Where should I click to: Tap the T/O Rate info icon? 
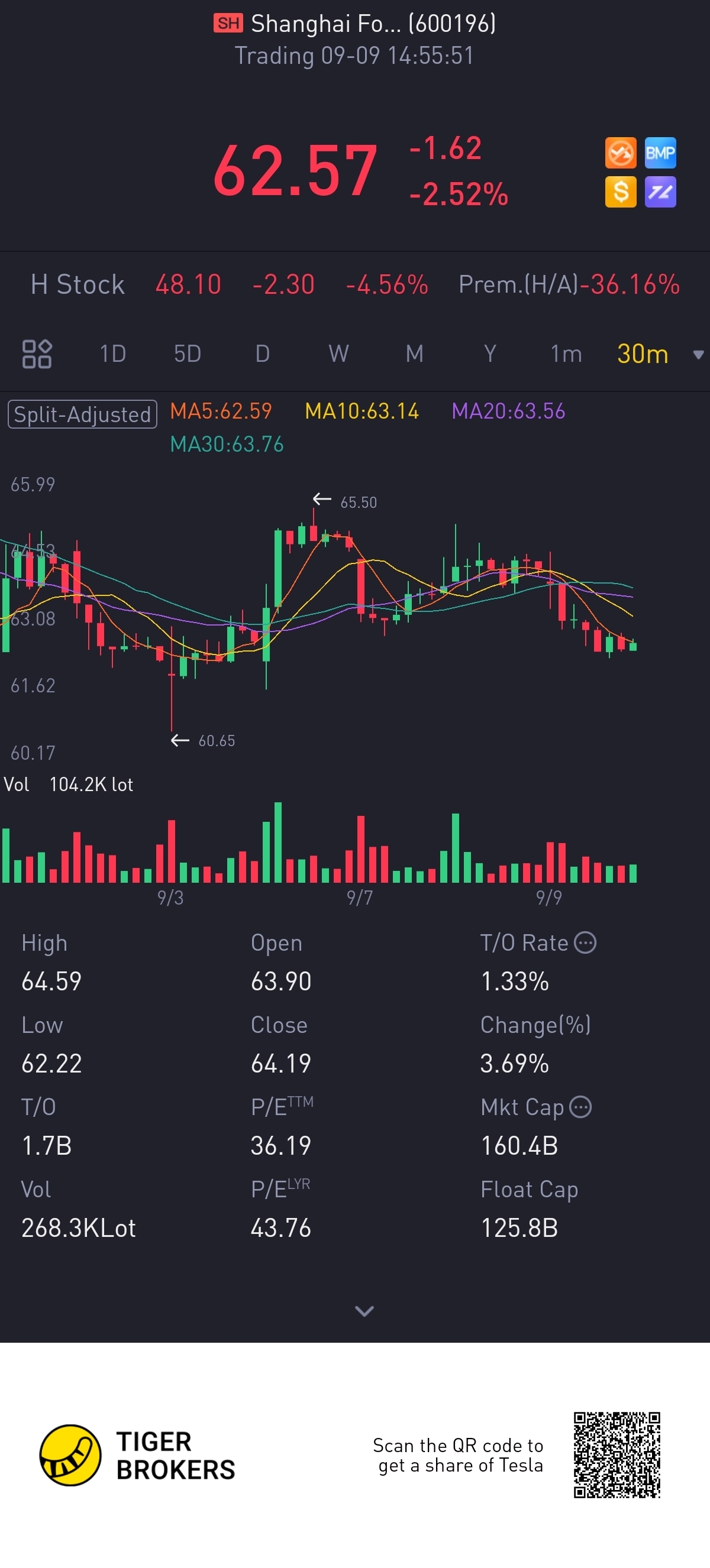[x=585, y=942]
